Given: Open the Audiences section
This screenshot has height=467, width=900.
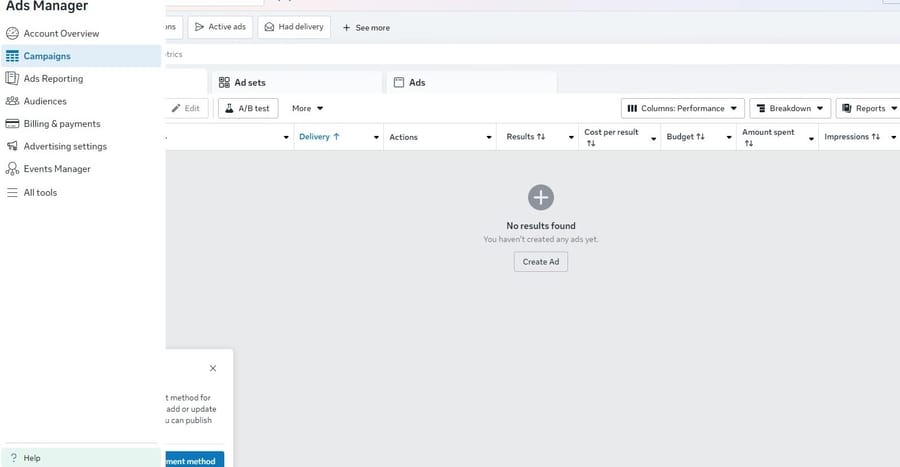Looking at the screenshot, I should tap(45, 101).
